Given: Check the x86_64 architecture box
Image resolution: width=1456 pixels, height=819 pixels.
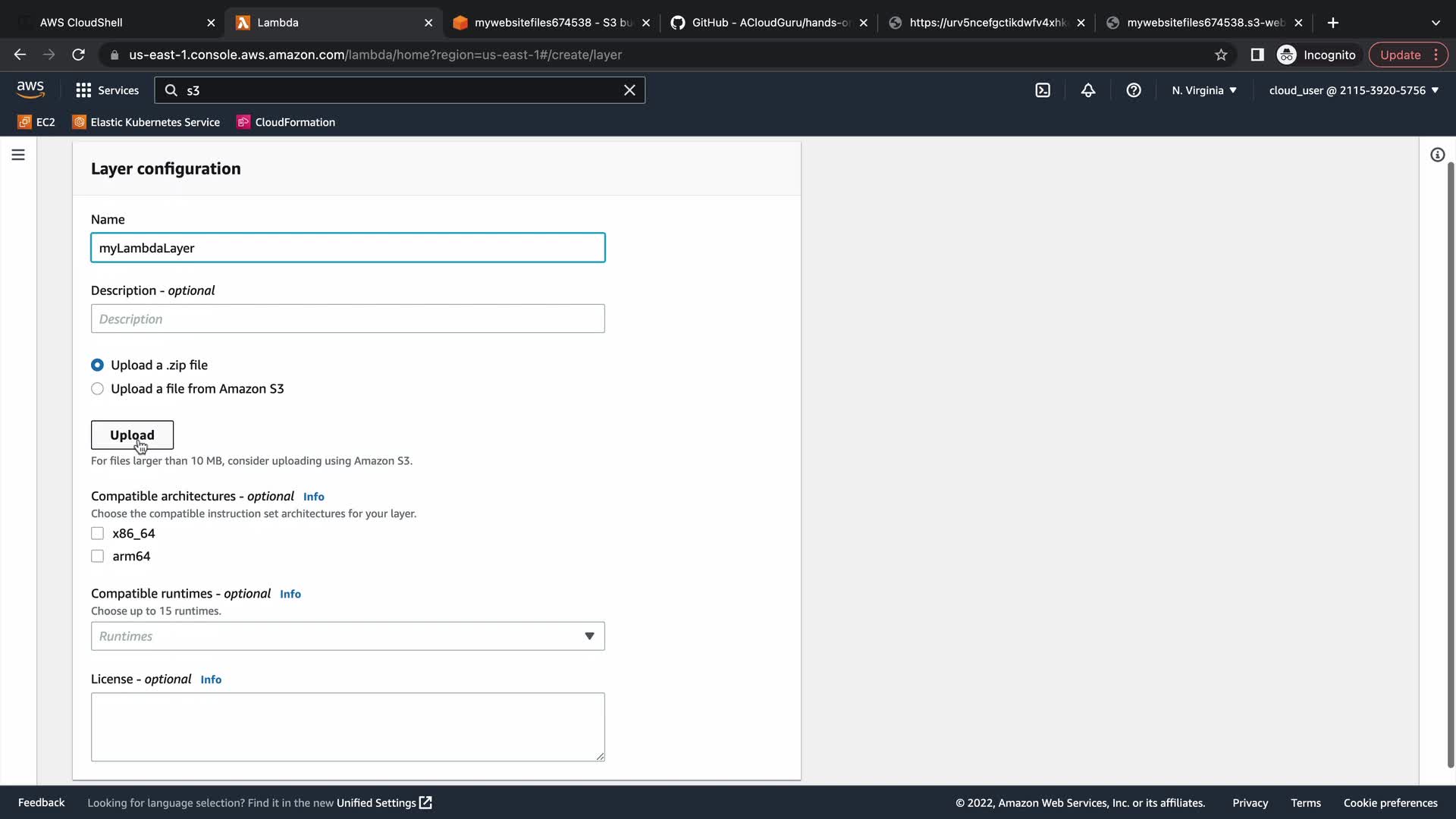Looking at the screenshot, I should [97, 534].
